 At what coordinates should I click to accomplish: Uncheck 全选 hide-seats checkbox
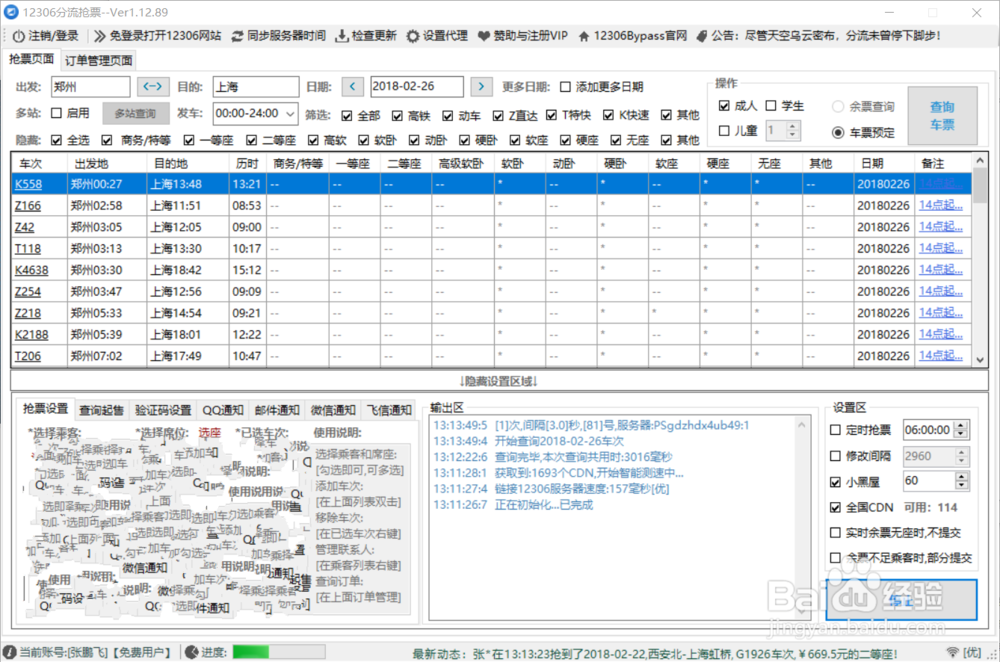pyautogui.click(x=56, y=140)
